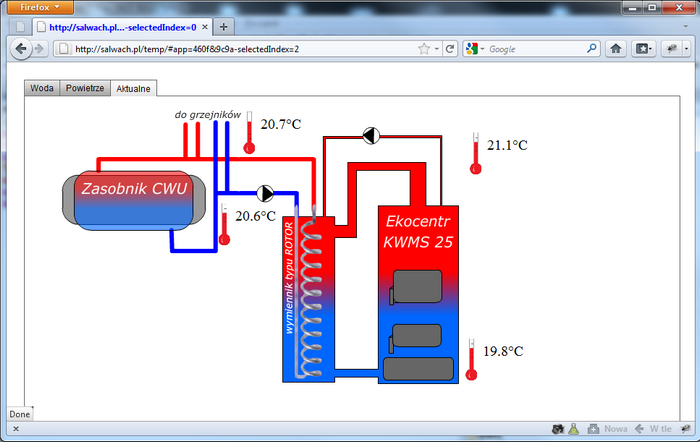The height and width of the screenshot is (442, 700).
Task: Click the Done status text
Action: point(20,414)
